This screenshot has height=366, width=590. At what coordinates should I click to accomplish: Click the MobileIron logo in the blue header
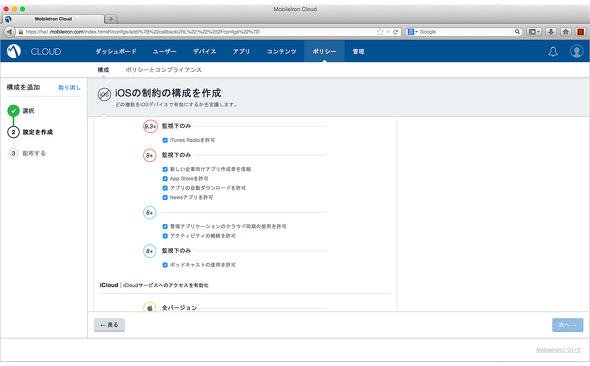coord(14,51)
